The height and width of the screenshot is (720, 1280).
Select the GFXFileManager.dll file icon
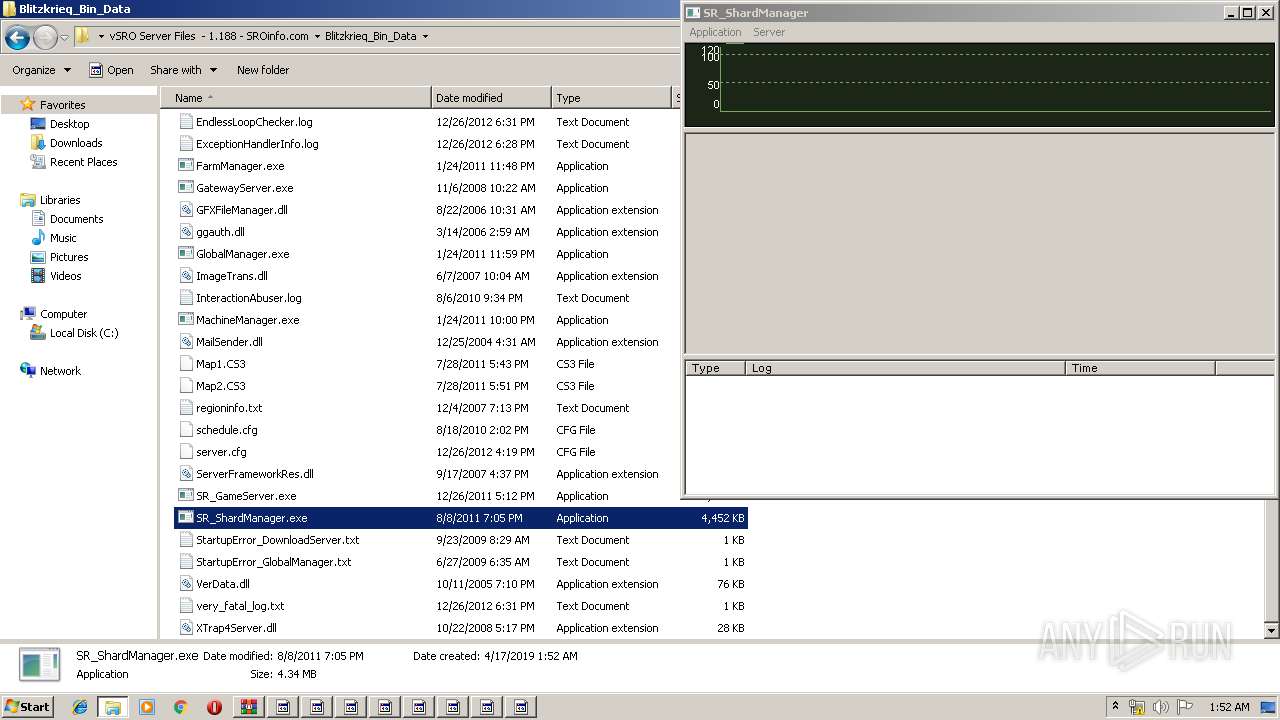185,210
